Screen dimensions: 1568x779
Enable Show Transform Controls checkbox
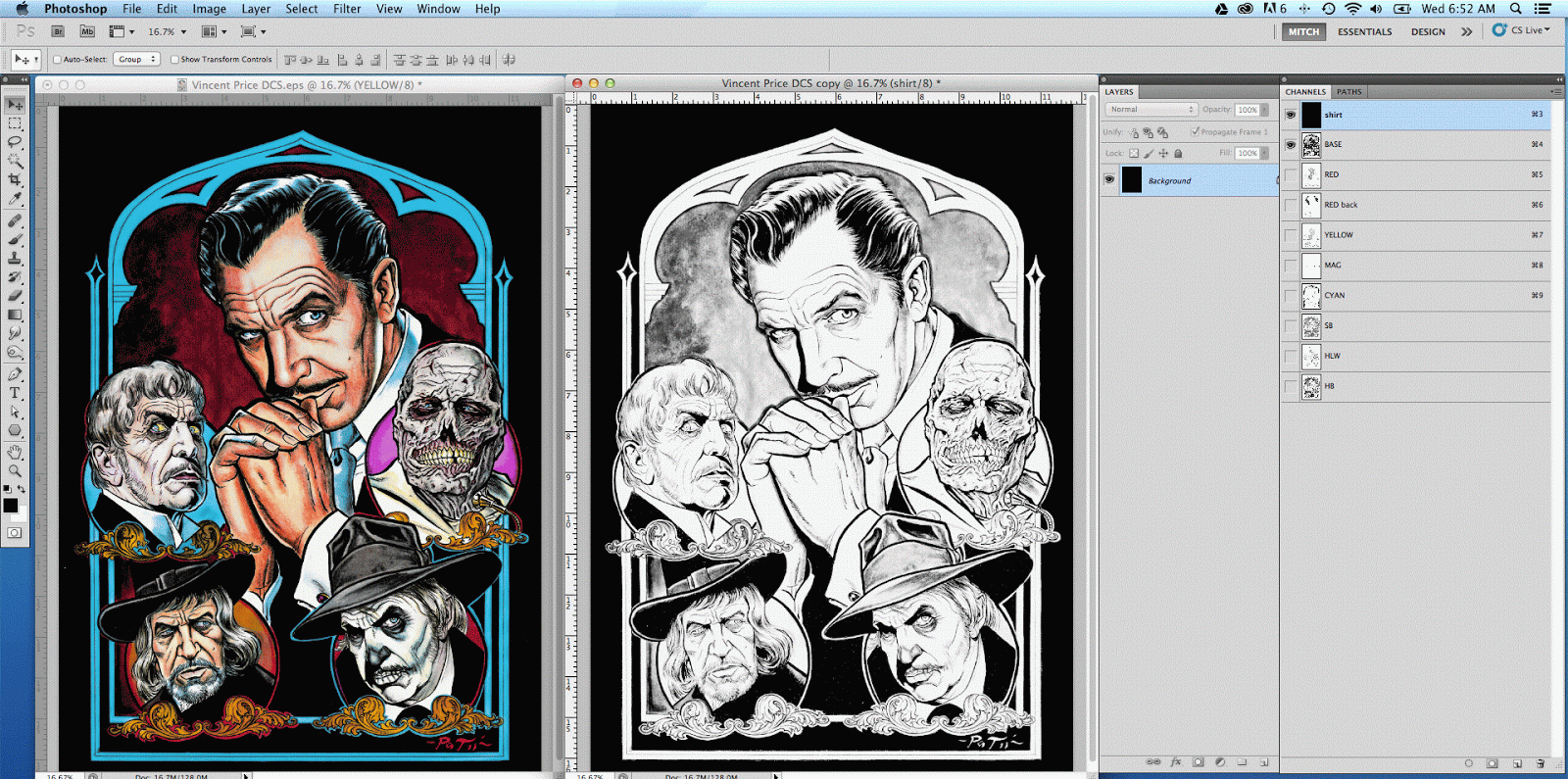point(174,59)
